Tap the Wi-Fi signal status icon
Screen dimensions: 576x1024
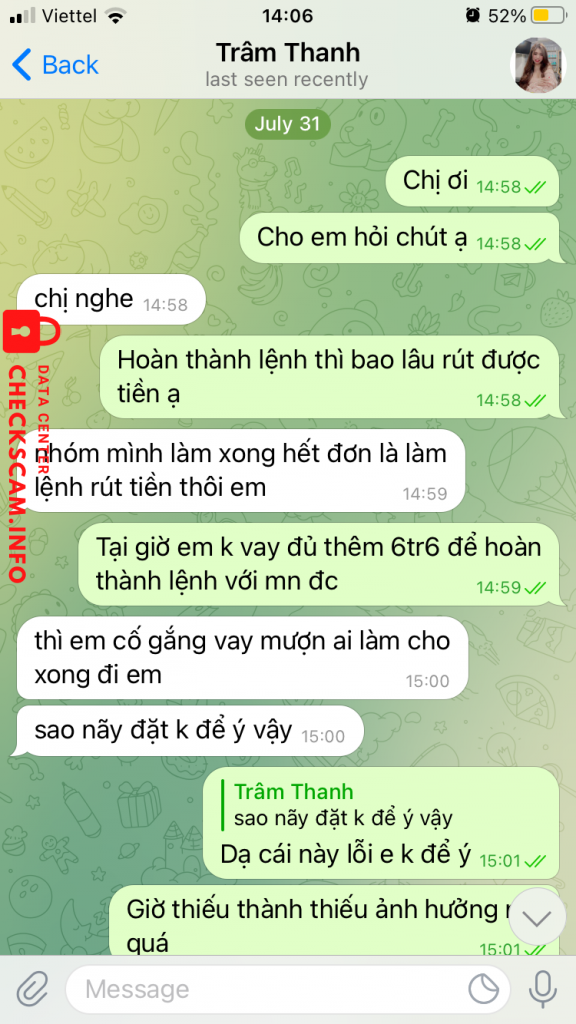coord(116,16)
